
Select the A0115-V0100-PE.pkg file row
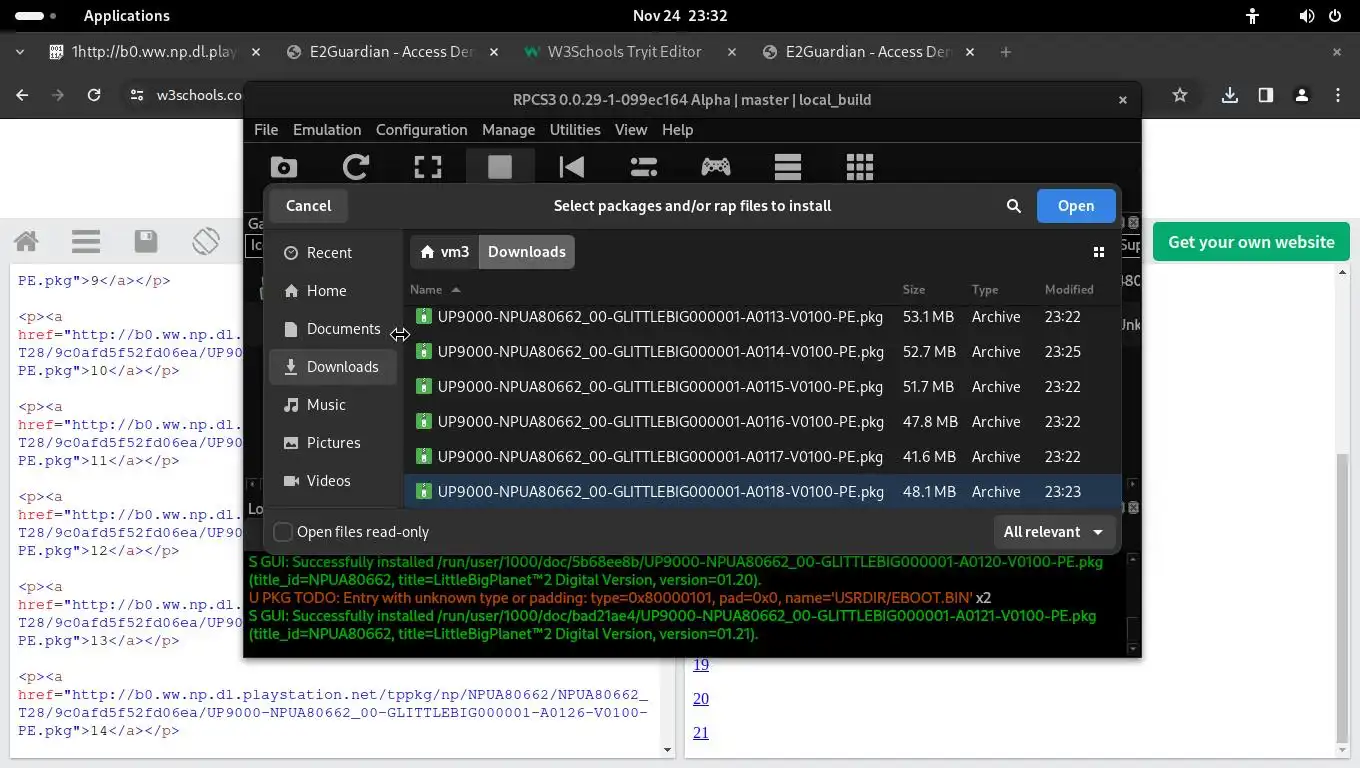coord(762,387)
